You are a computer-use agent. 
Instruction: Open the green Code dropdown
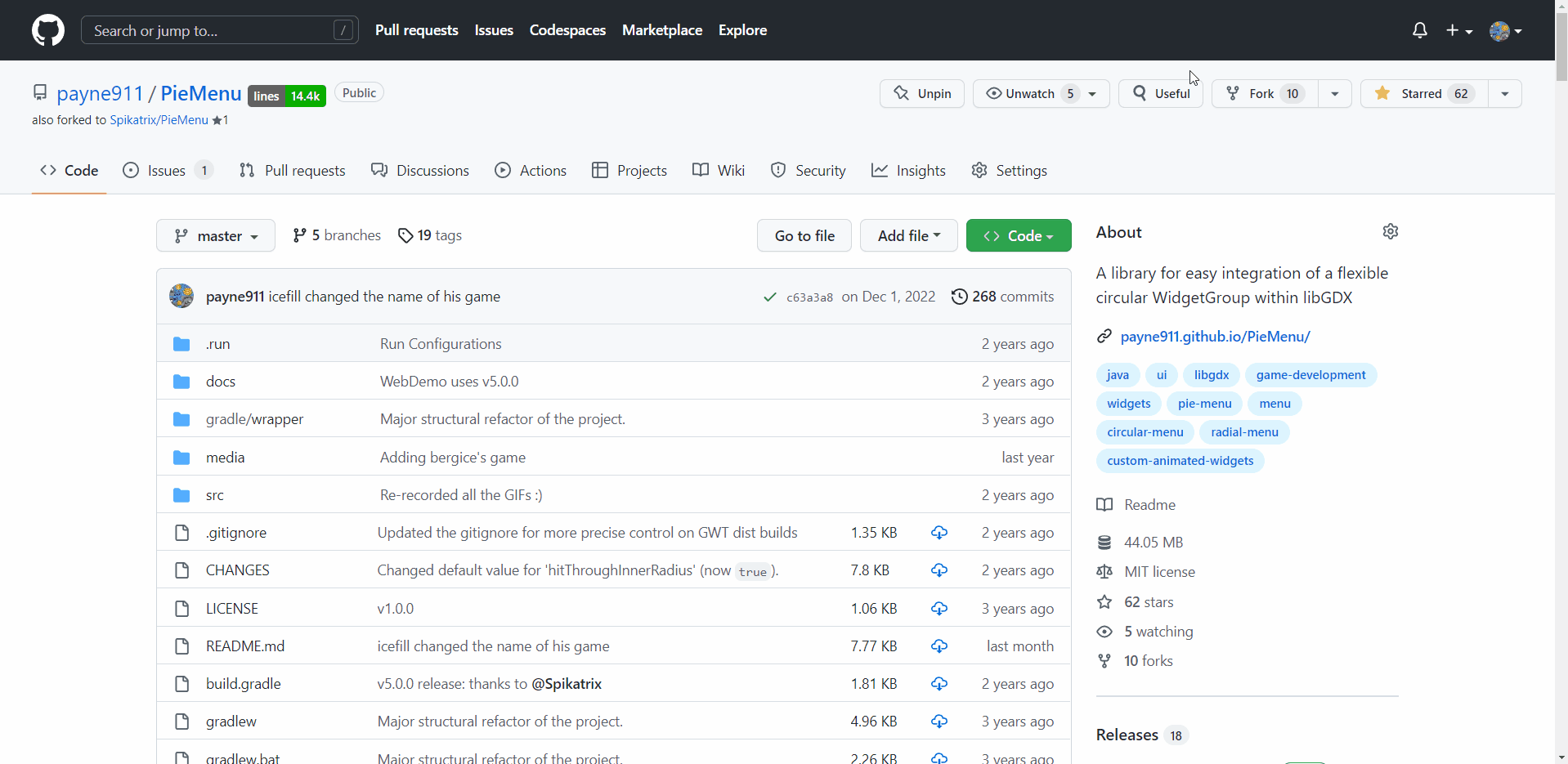click(1019, 235)
